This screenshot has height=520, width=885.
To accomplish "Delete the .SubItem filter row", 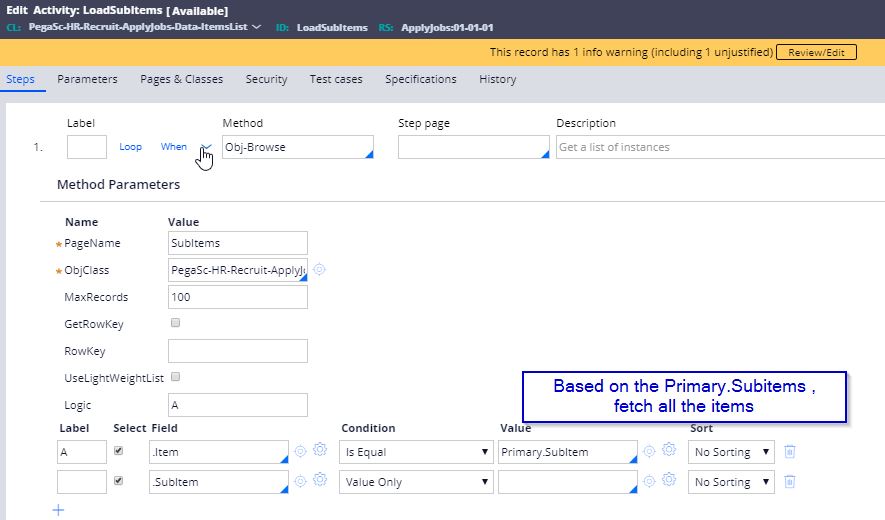I will click(790, 482).
